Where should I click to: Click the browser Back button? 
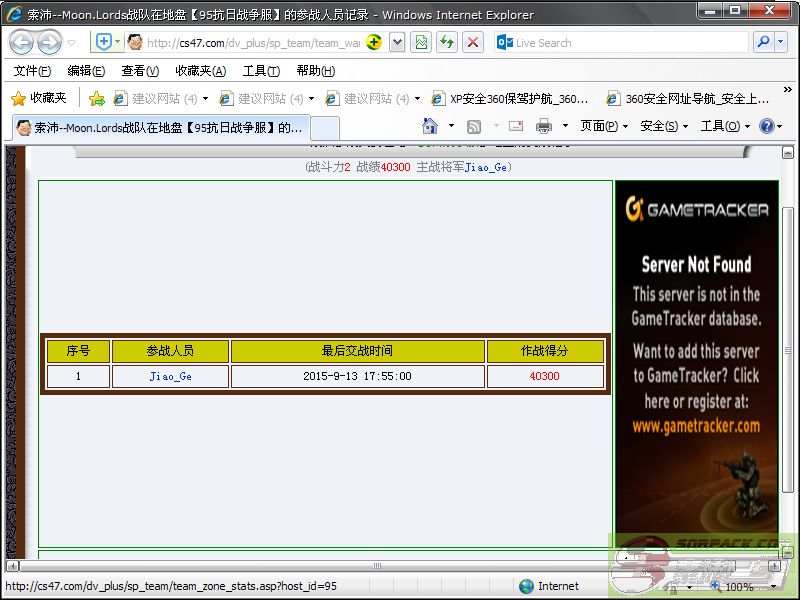click(x=21, y=42)
